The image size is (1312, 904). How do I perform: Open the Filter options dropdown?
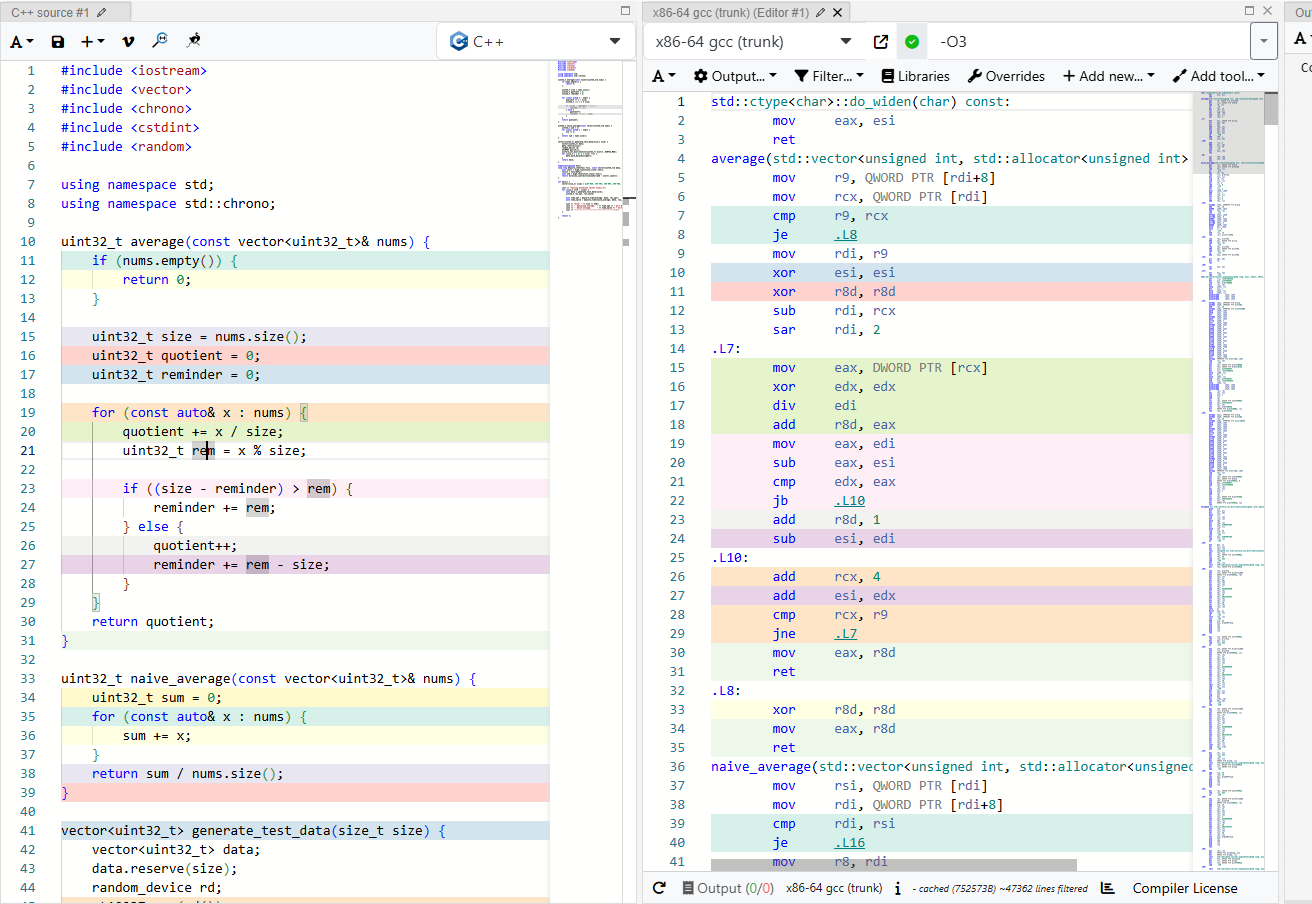829,76
